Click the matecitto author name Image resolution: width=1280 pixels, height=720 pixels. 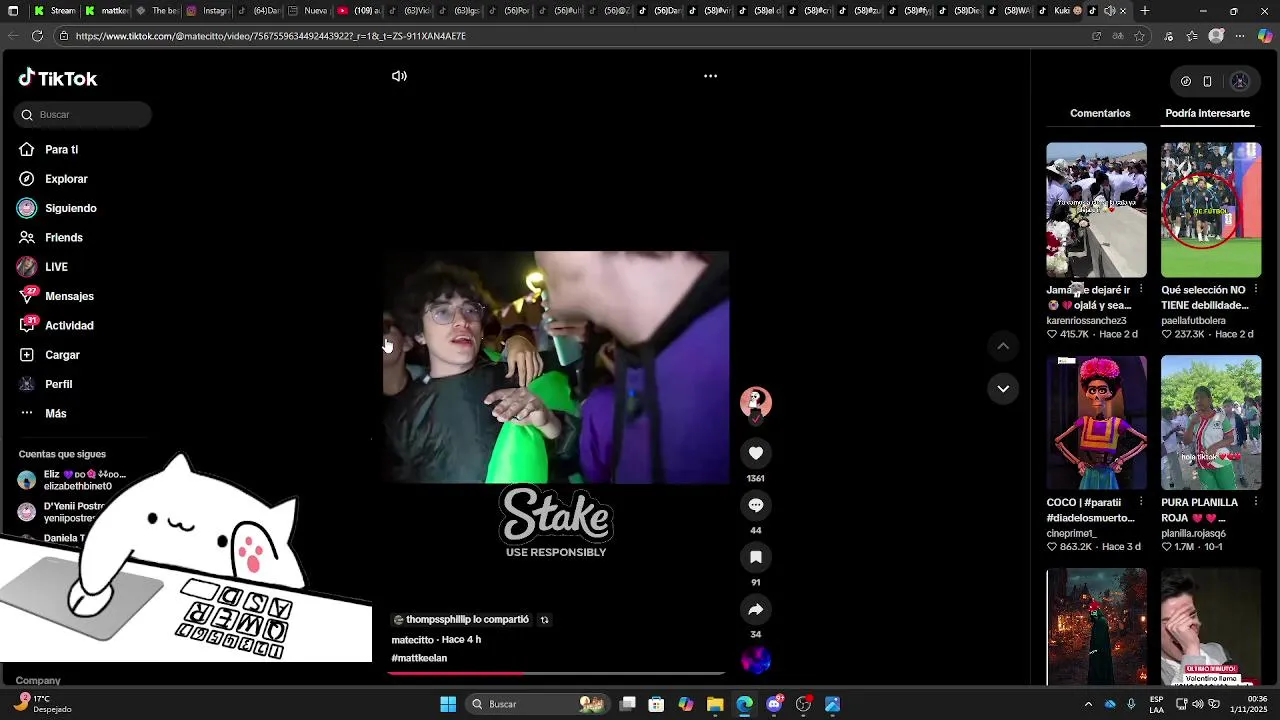point(412,639)
